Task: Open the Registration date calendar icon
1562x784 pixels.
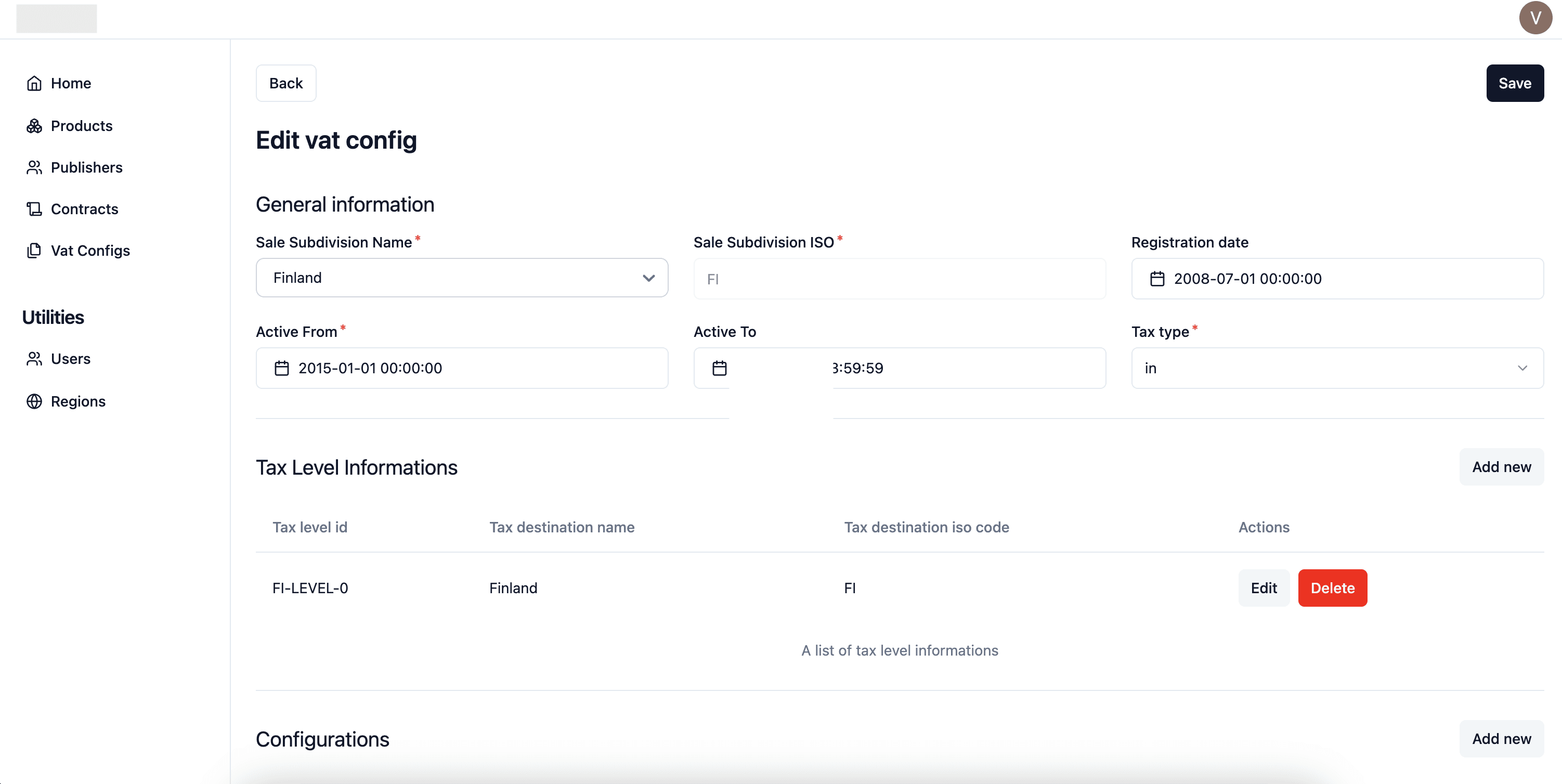Action: [1157, 279]
